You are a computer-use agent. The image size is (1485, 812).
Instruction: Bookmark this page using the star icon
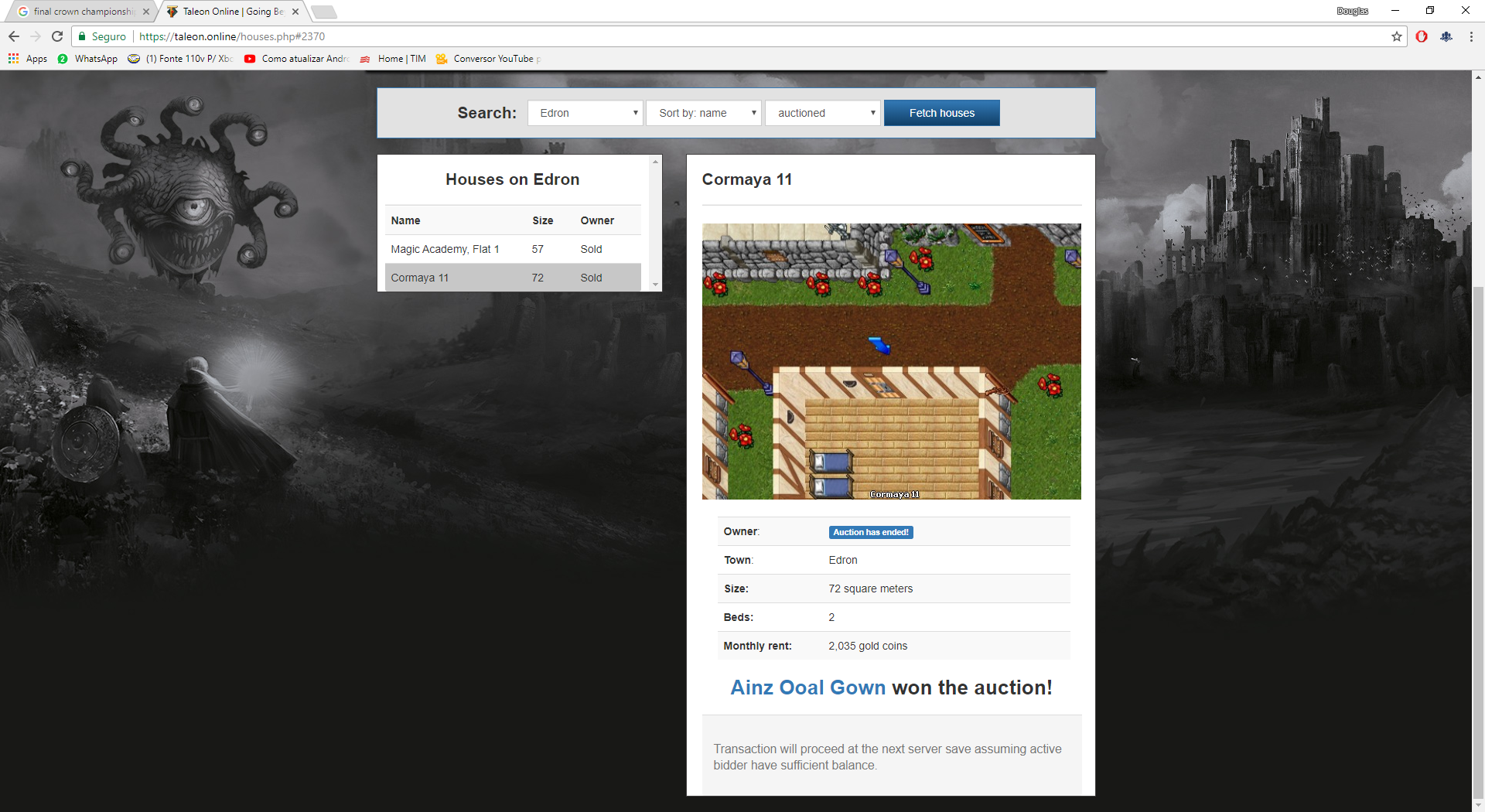click(x=1397, y=36)
